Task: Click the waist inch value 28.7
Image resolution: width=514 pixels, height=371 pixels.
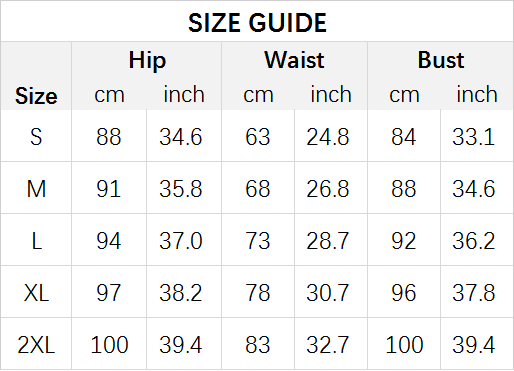Action: pyautogui.click(x=327, y=241)
